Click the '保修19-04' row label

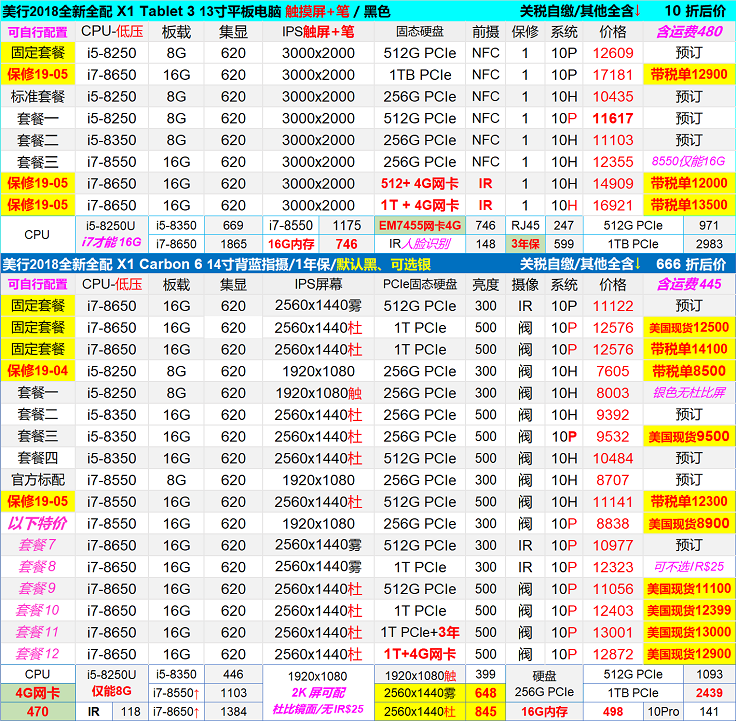click(38, 371)
